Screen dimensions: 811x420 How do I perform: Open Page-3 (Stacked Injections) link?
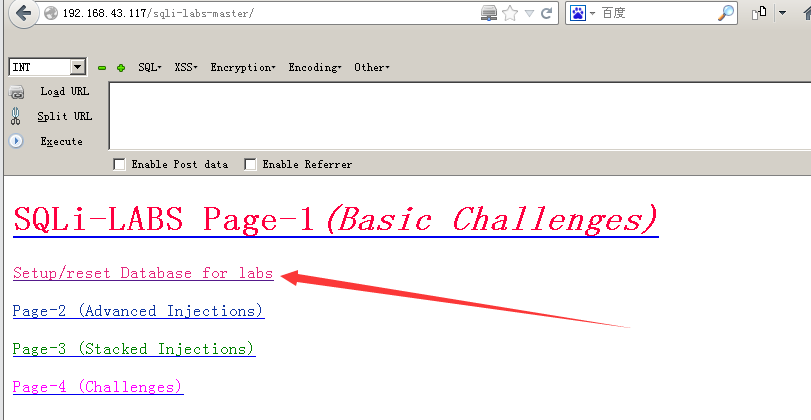point(134,349)
